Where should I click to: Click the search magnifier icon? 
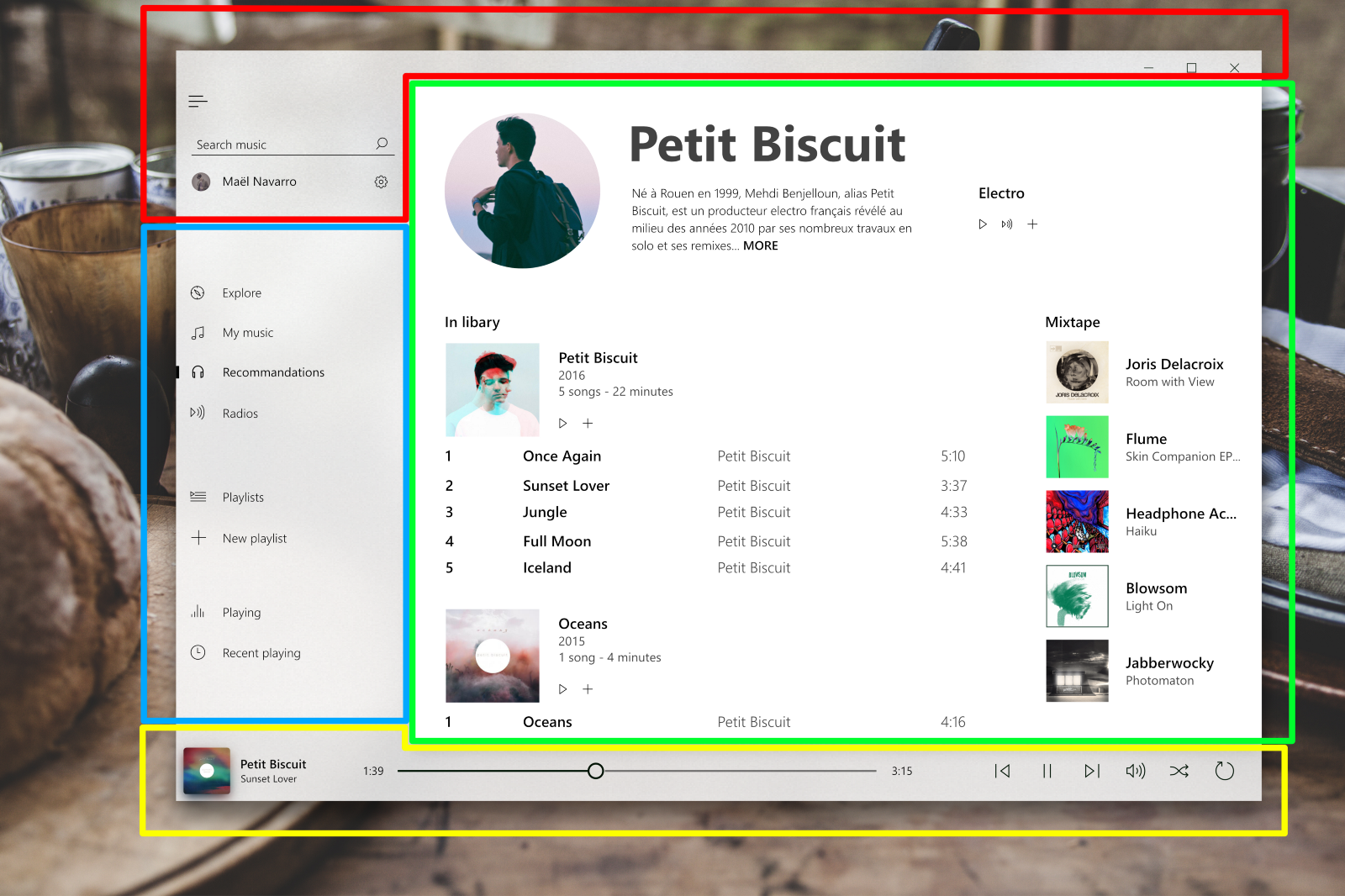pyautogui.click(x=382, y=144)
